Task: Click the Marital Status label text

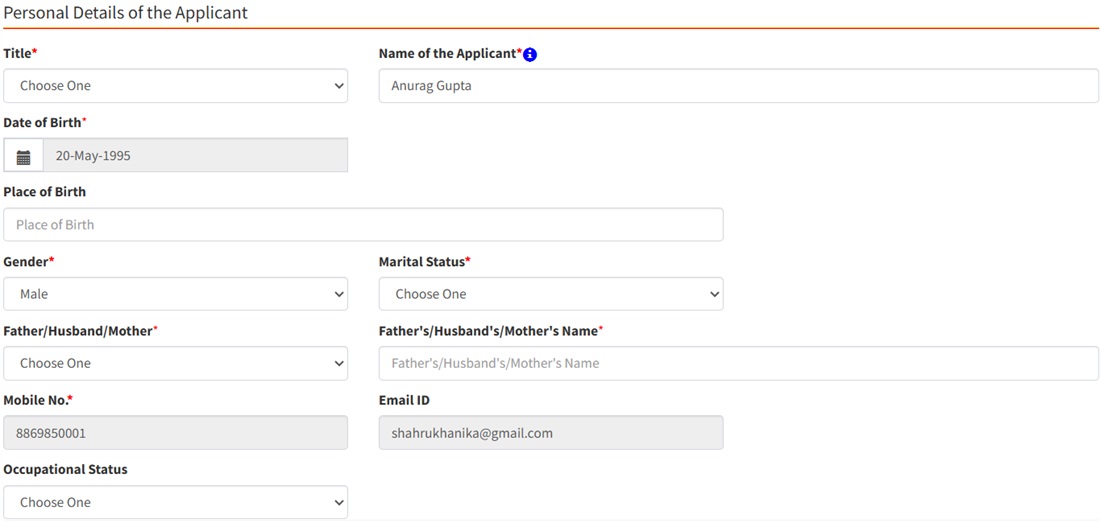Action: (x=422, y=261)
